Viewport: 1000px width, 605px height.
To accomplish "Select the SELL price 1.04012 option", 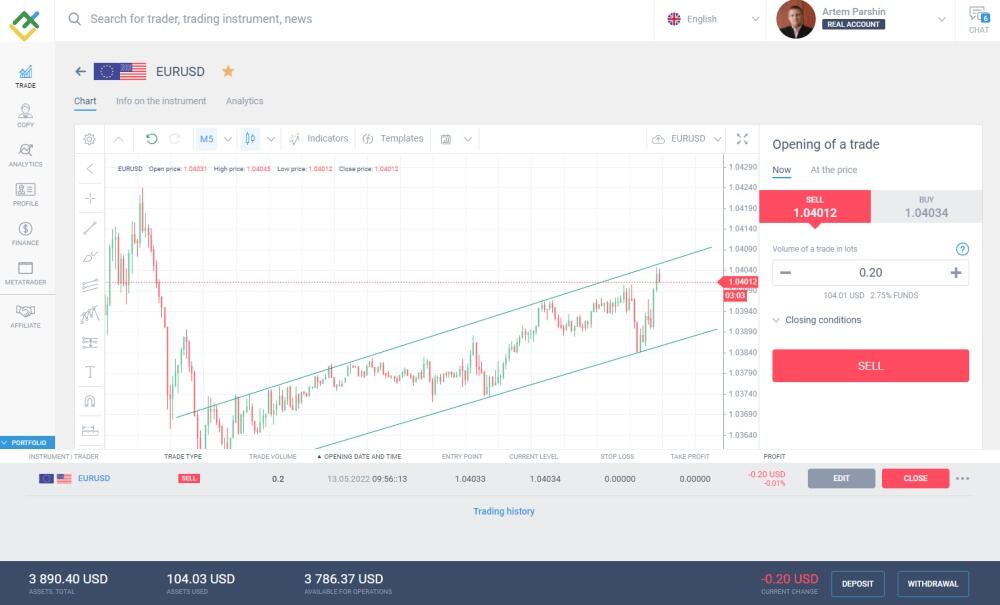I will [814, 206].
